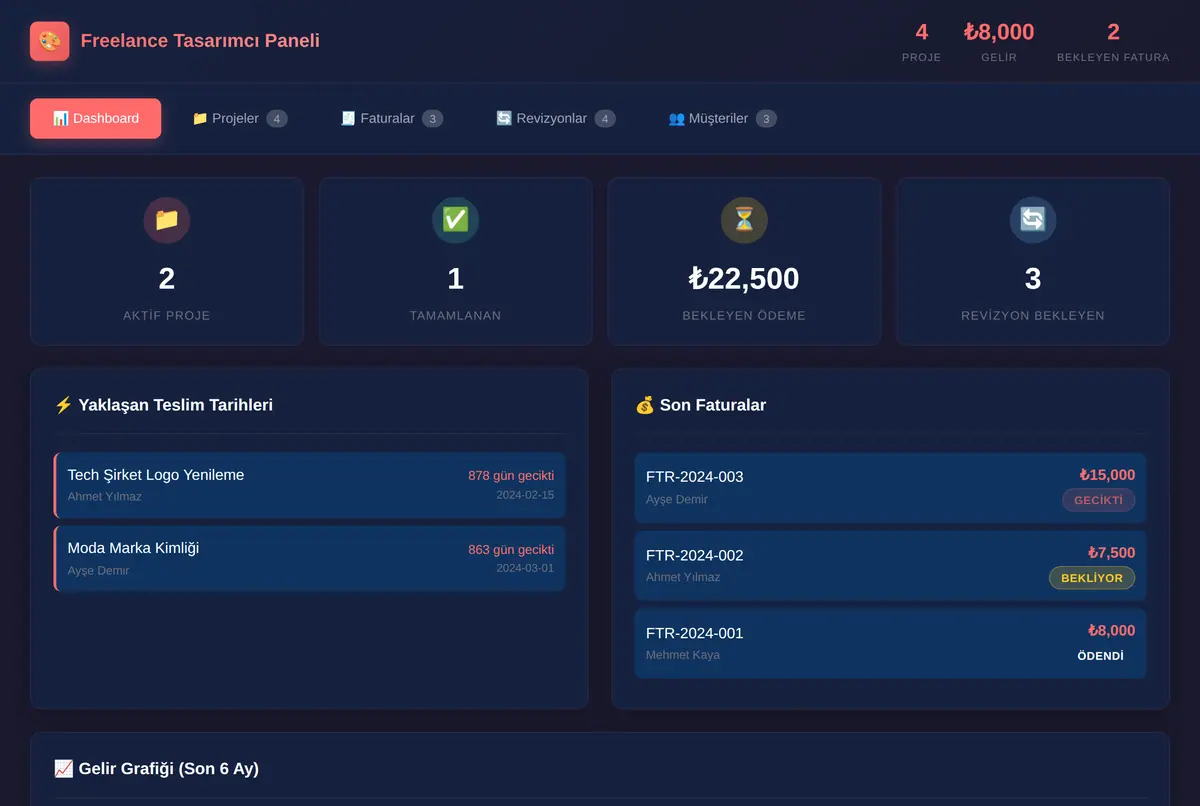Switch to the Projeler tab
Screen dimensions: 1200x806
[239, 118]
